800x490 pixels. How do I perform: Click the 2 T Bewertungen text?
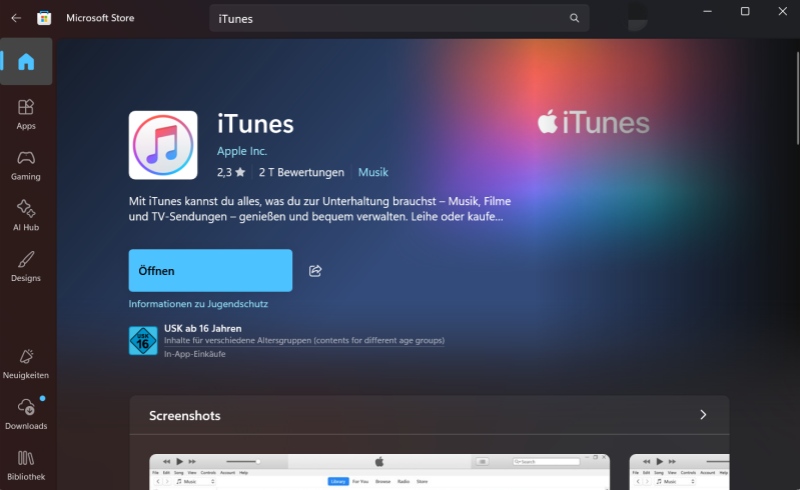pyautogui.click(x=302, y=173)
